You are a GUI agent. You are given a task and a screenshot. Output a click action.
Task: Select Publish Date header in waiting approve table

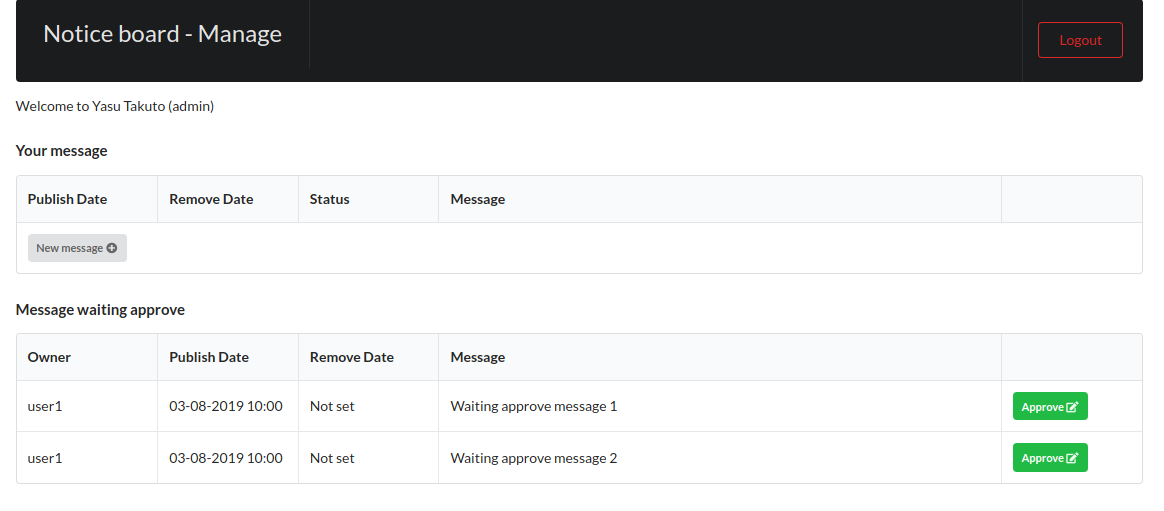coord(209,357)
